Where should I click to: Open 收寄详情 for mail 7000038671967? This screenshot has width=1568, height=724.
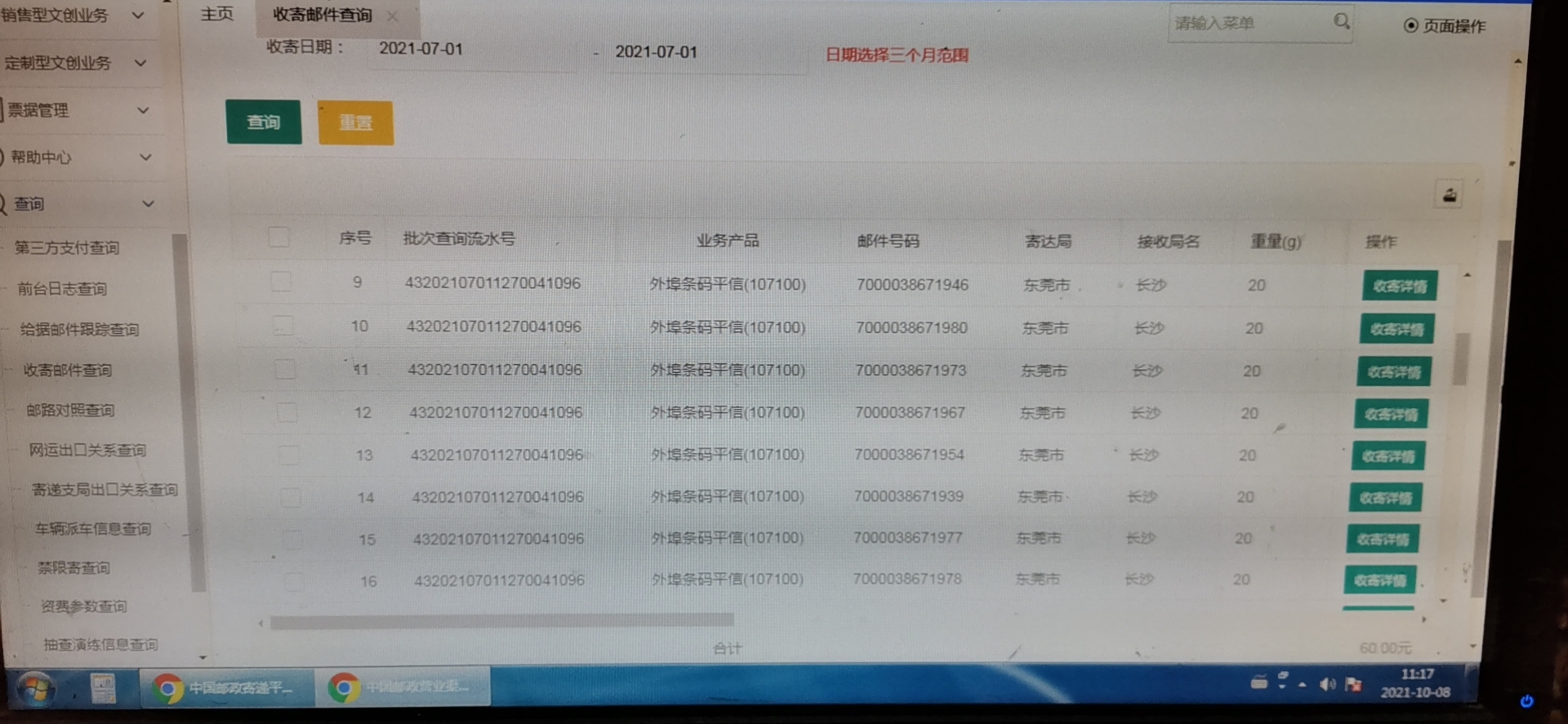1391,414
